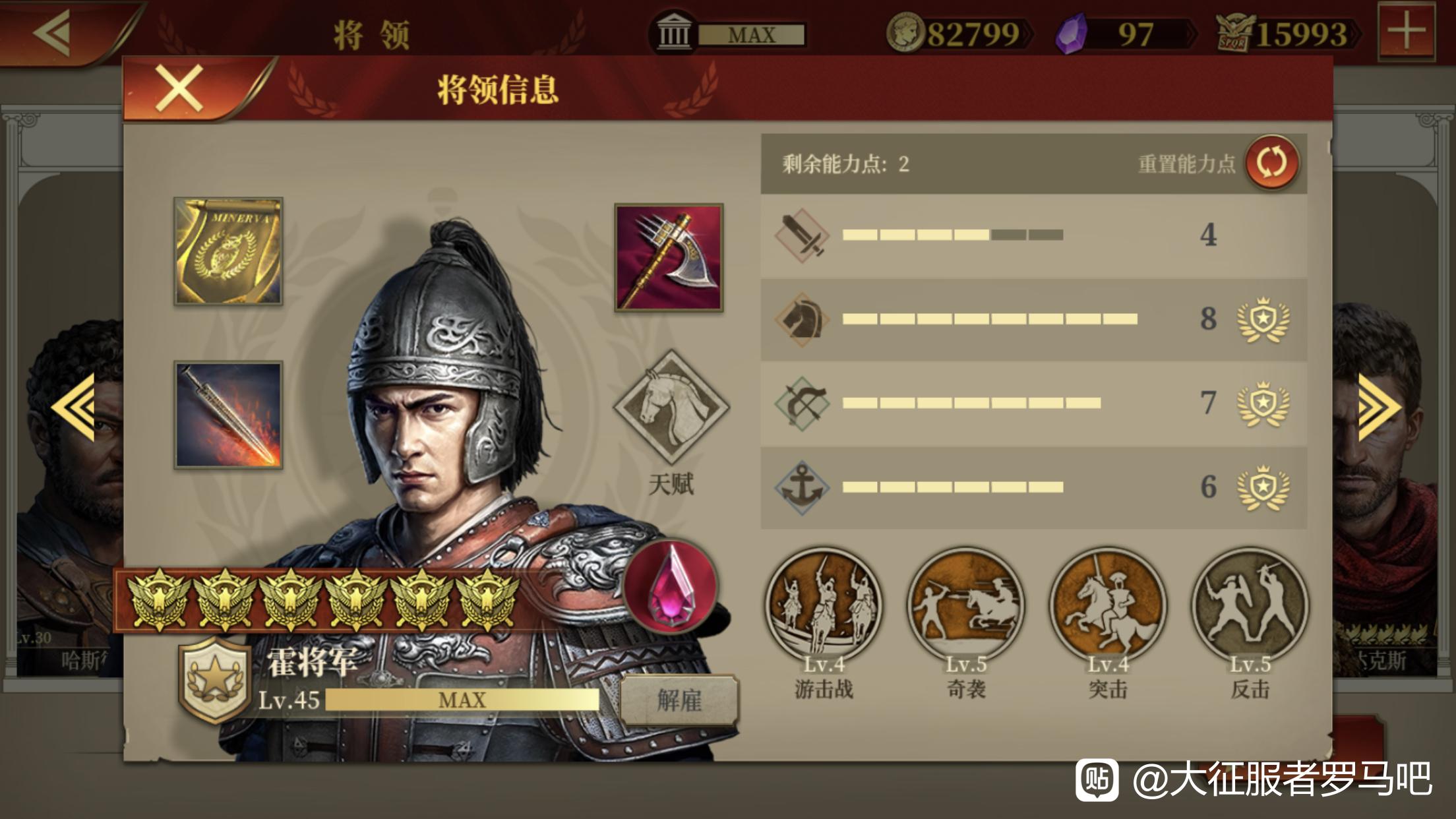Tap the red gem icon

[x=670, y=586]
